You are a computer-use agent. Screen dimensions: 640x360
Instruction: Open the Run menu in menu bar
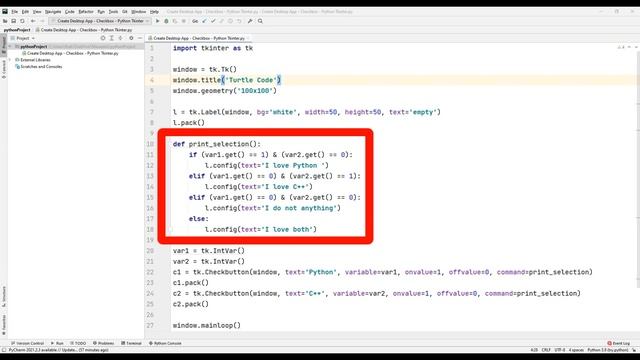tap(101, 12)
